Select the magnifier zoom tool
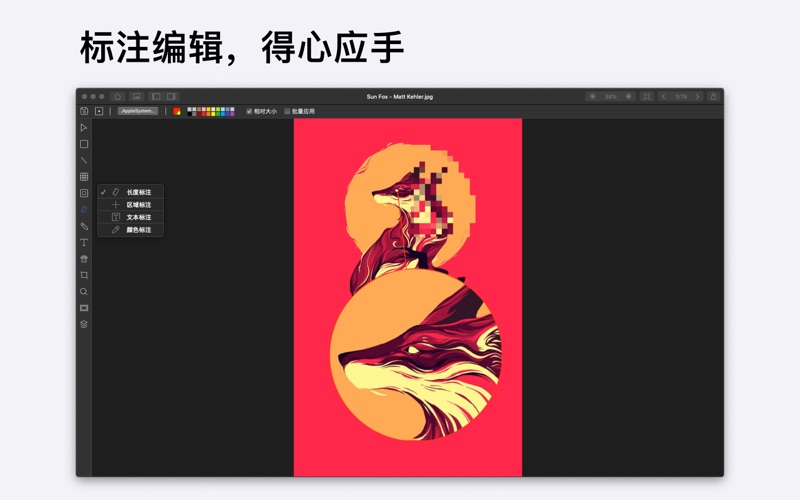The width and height of the screenshot is (800, 500). (x=84, y=291)
